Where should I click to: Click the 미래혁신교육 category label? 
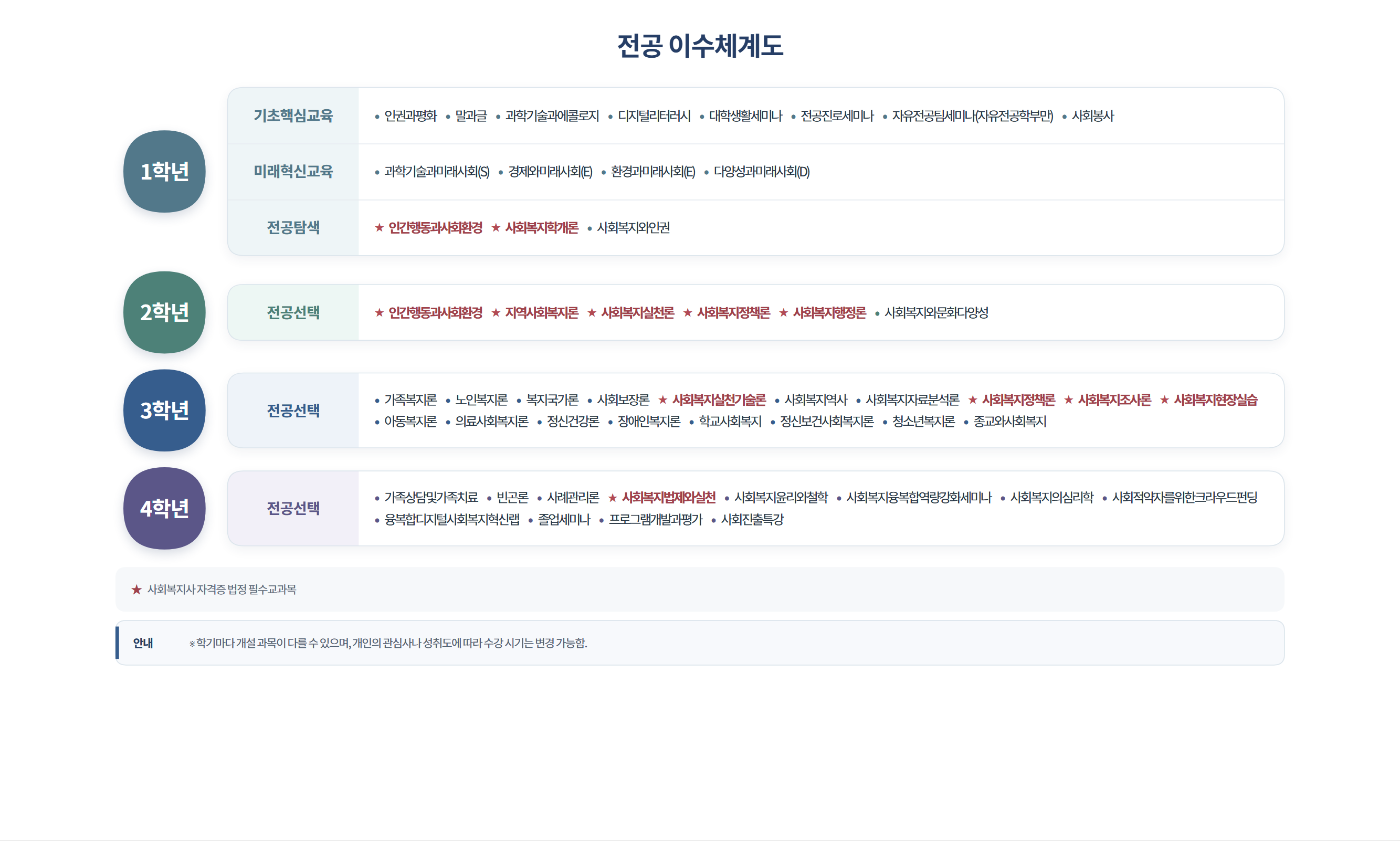coord(293,171)
